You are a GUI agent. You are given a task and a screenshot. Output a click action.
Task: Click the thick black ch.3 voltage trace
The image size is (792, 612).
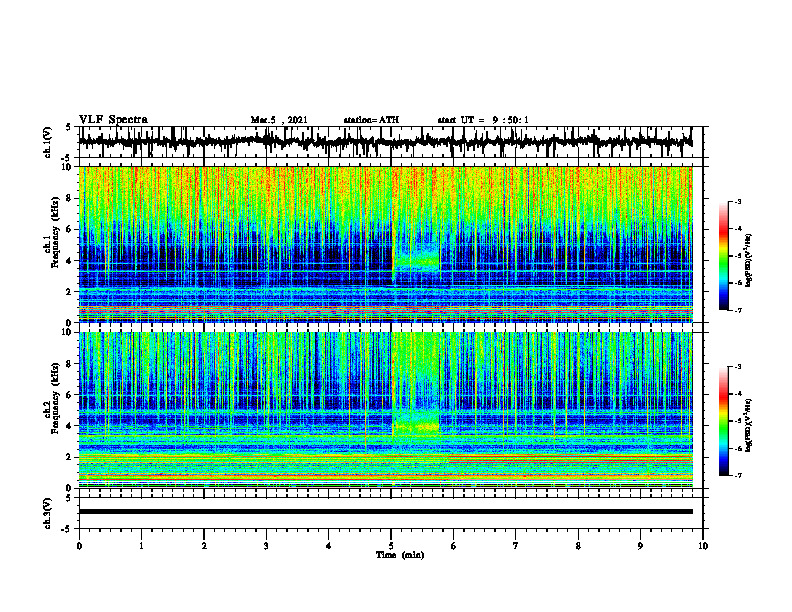tap(385, 512)
